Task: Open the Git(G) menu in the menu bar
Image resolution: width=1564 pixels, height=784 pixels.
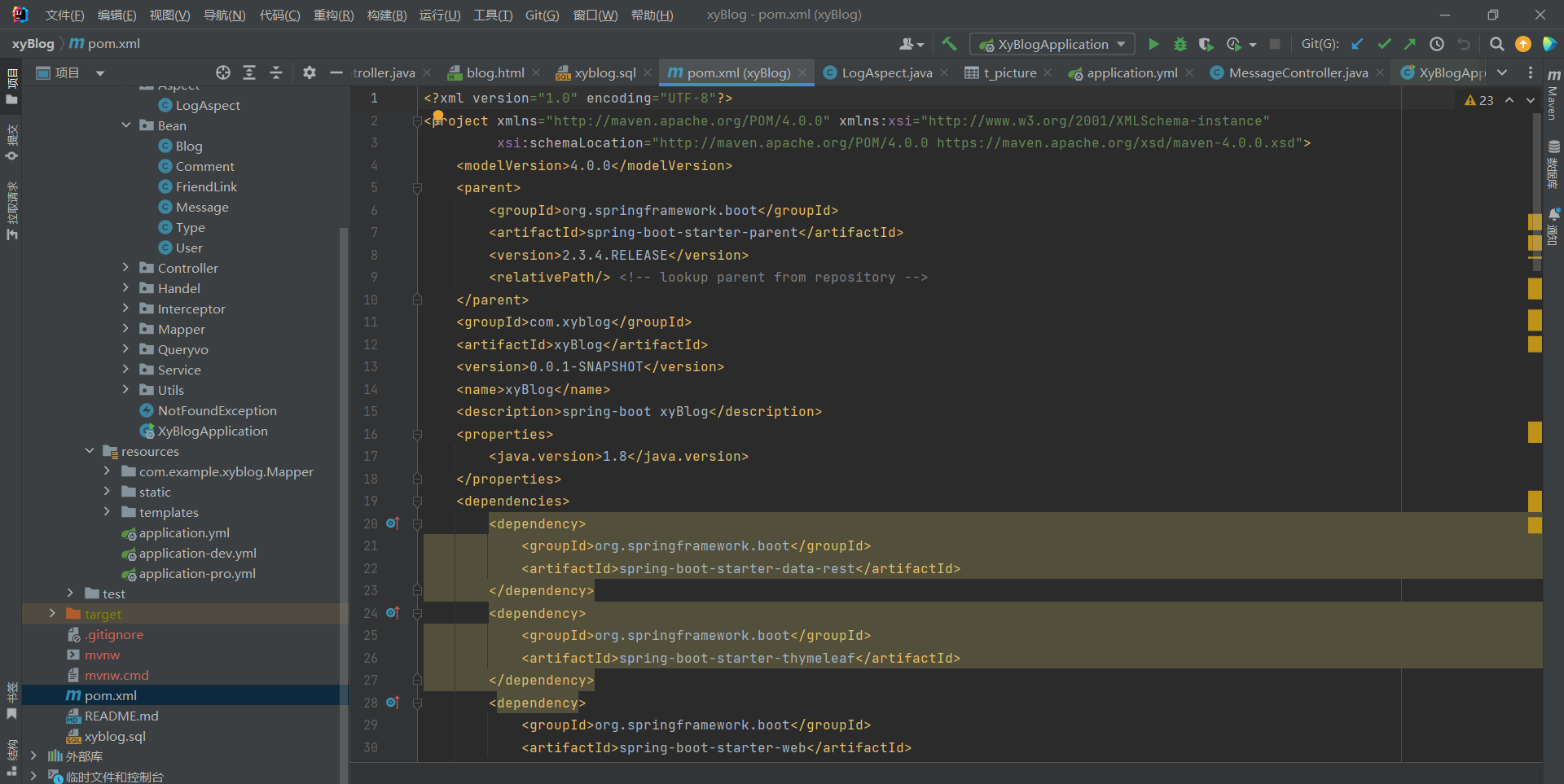Action: tap(542, 15)
